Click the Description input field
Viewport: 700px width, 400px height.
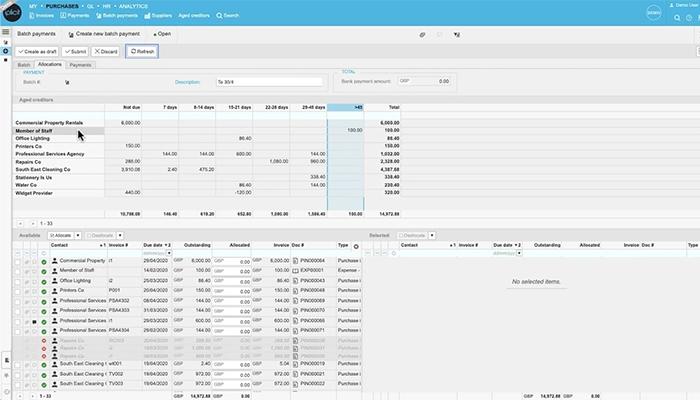pos(269,82)
